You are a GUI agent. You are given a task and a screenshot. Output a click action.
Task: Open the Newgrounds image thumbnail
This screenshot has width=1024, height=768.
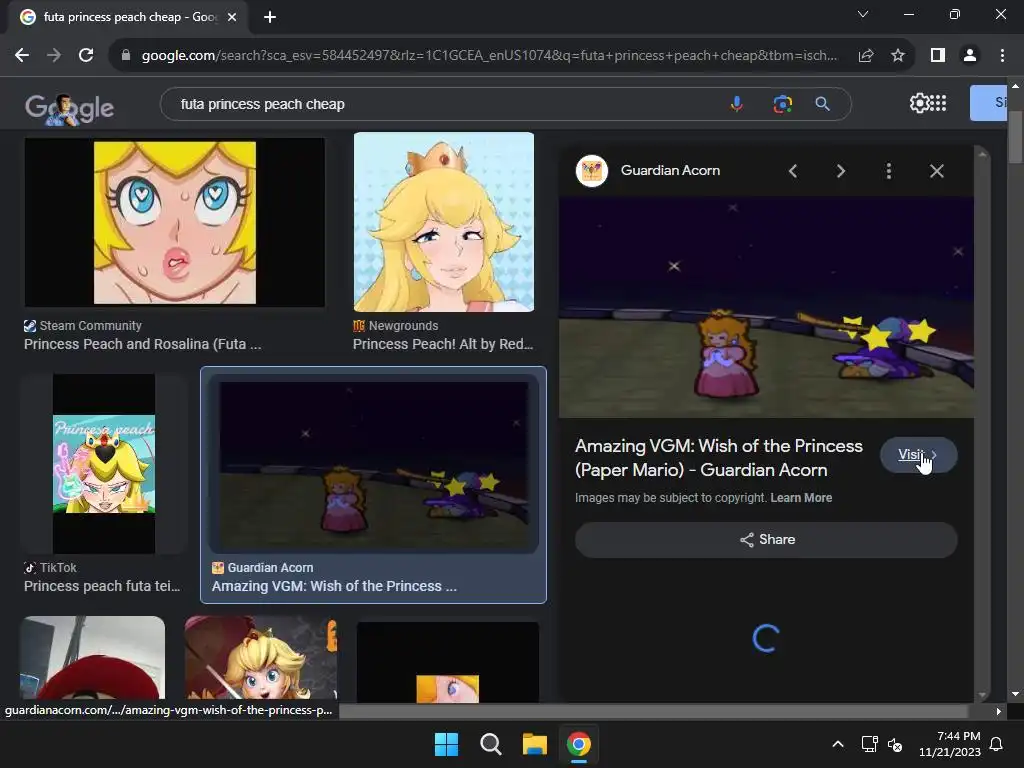pos(443,222)
